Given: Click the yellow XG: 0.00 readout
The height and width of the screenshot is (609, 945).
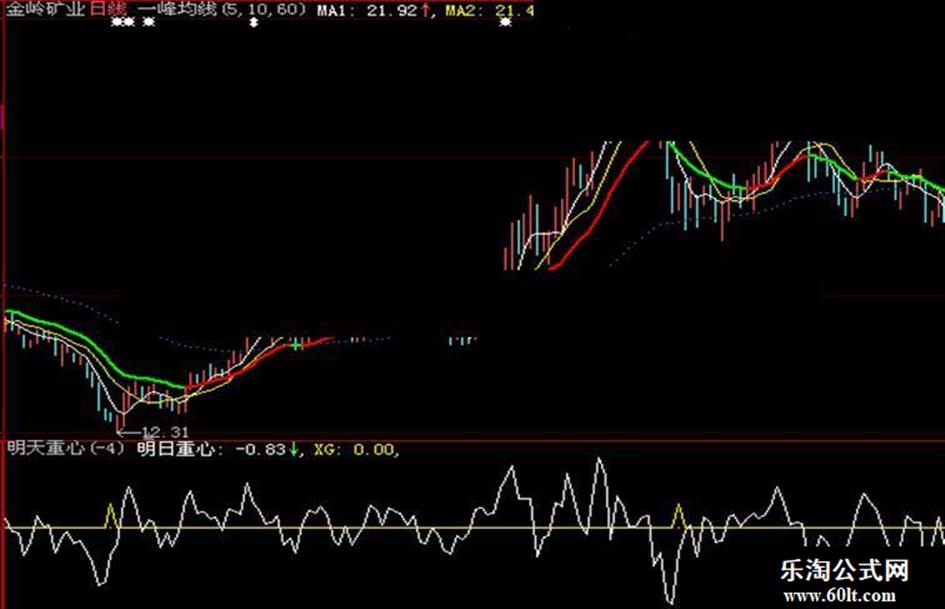Looking at the screenshot, I should coord(354,449).
